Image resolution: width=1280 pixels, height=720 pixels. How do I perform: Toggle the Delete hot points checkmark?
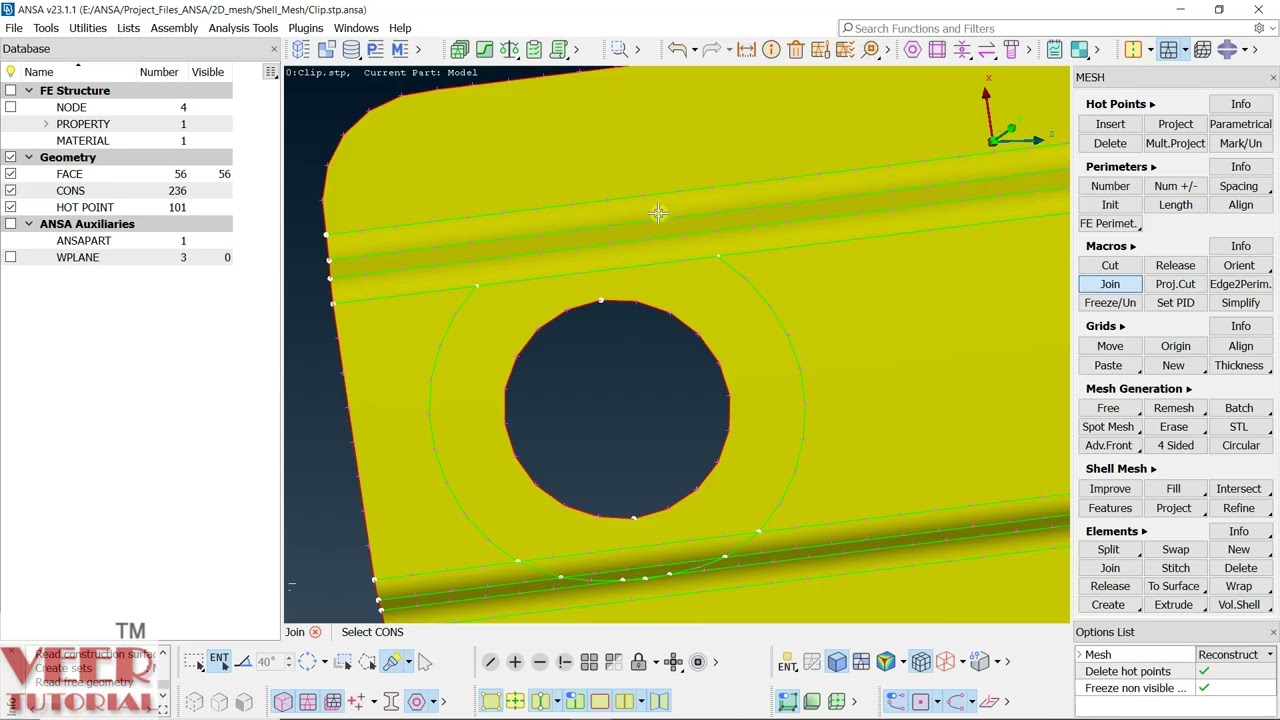[1204, 671]
